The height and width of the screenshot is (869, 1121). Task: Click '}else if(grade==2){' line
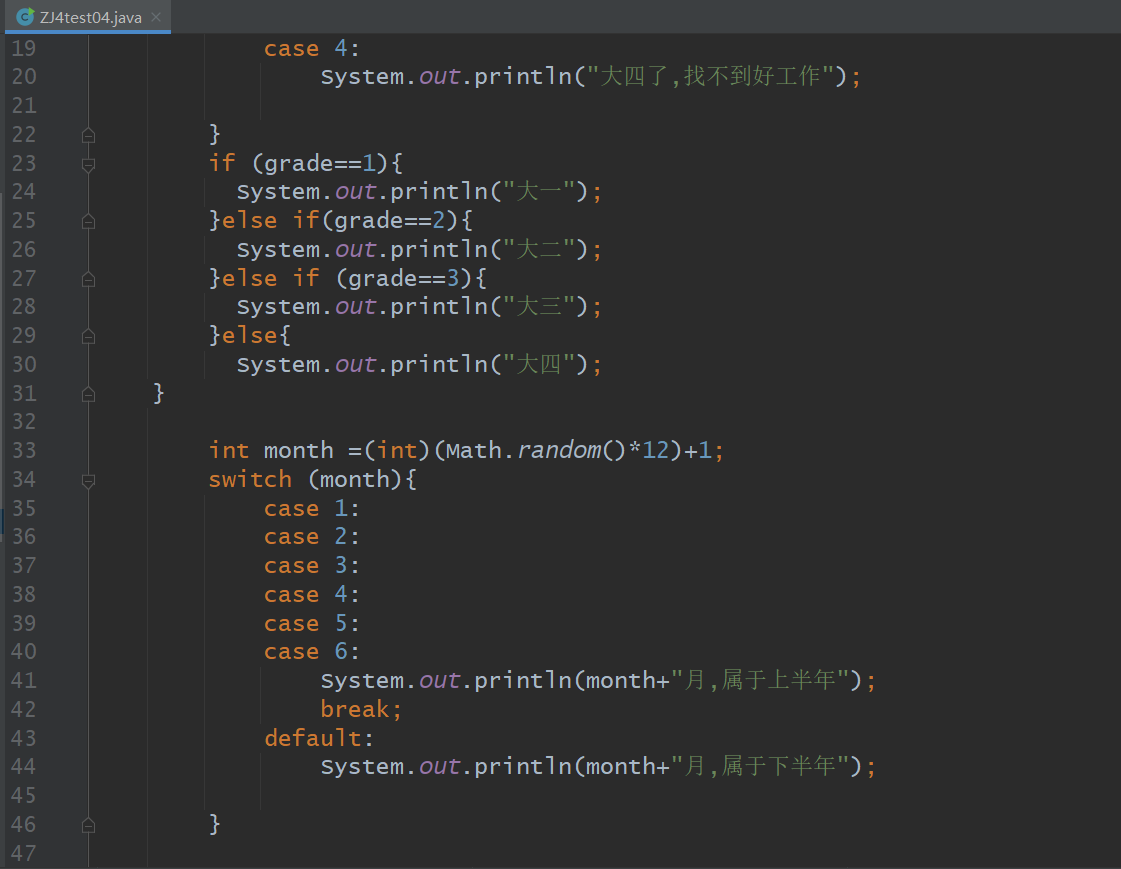[340, 221]
